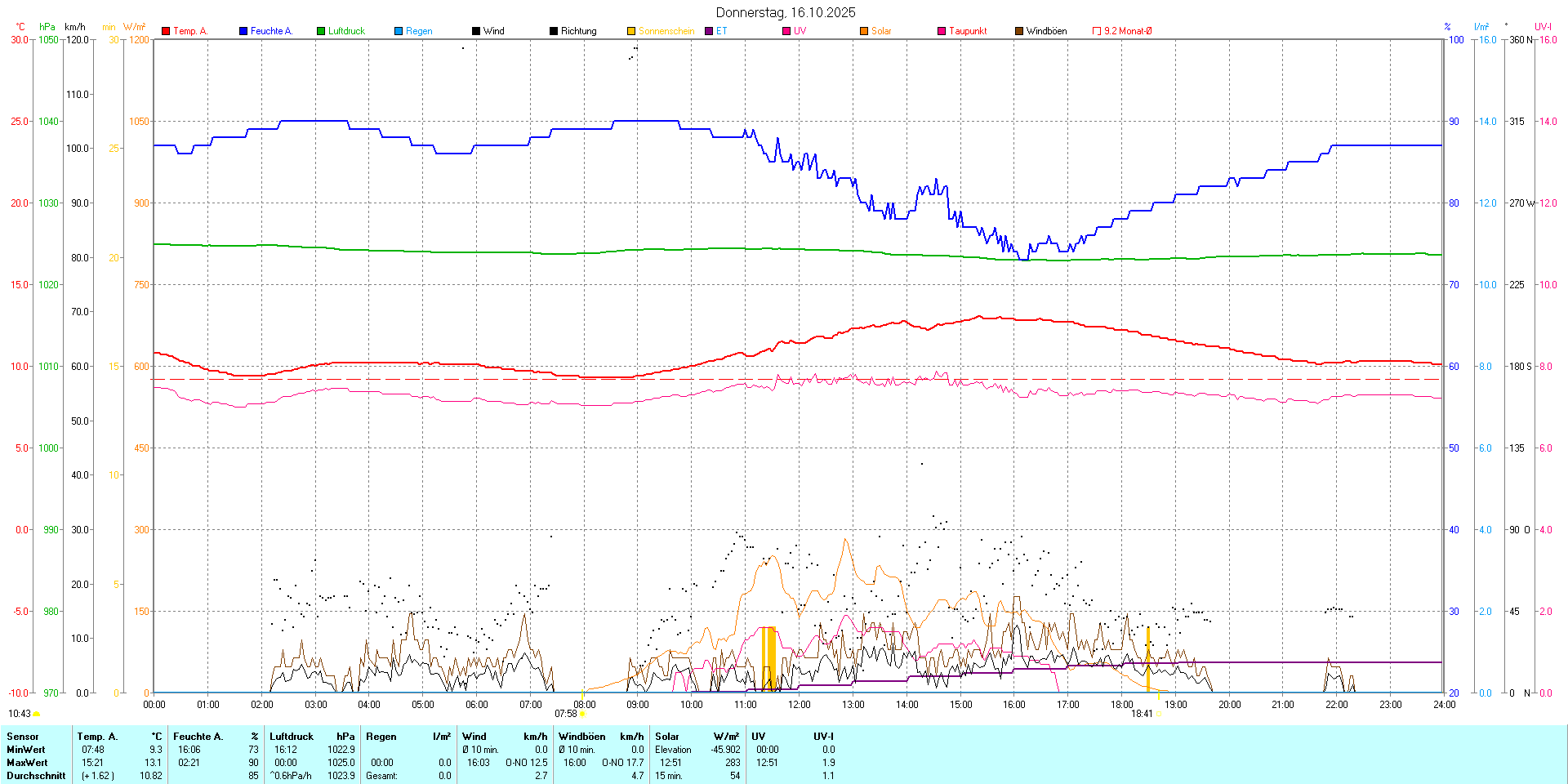Screen dimensions: 1568x784
Task: Click the chart title Donnerstag, 16.10.2025
Action: [x=786, y=12]
